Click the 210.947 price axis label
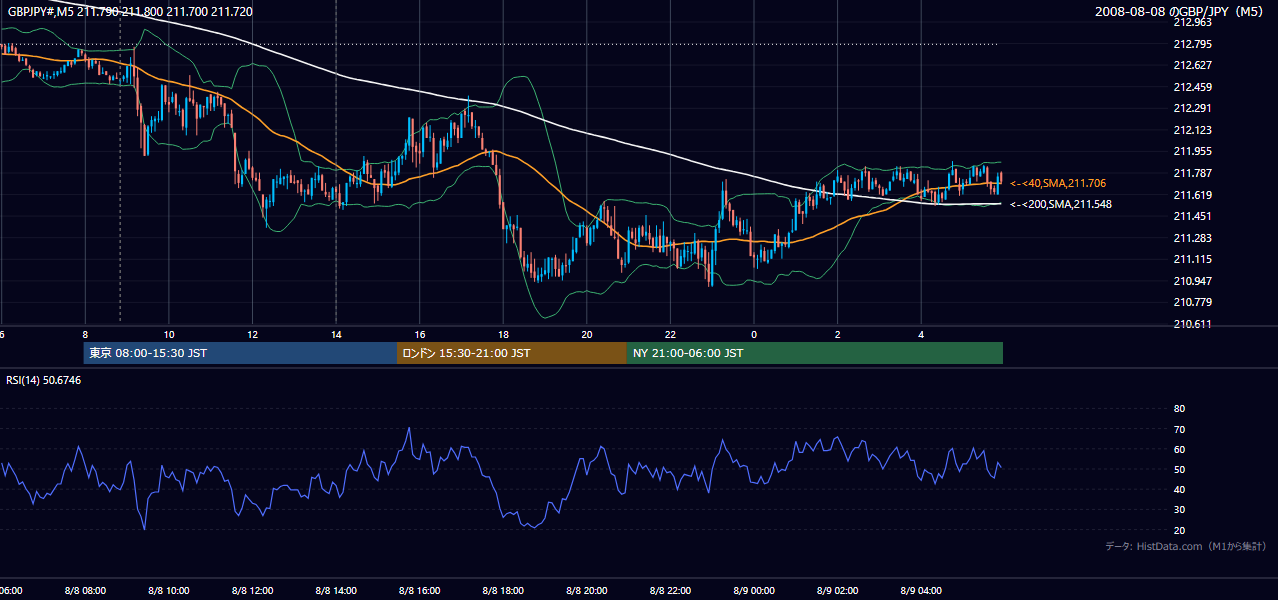The height and width of the screenshot is (600, 1278). tap(1192, 281)
